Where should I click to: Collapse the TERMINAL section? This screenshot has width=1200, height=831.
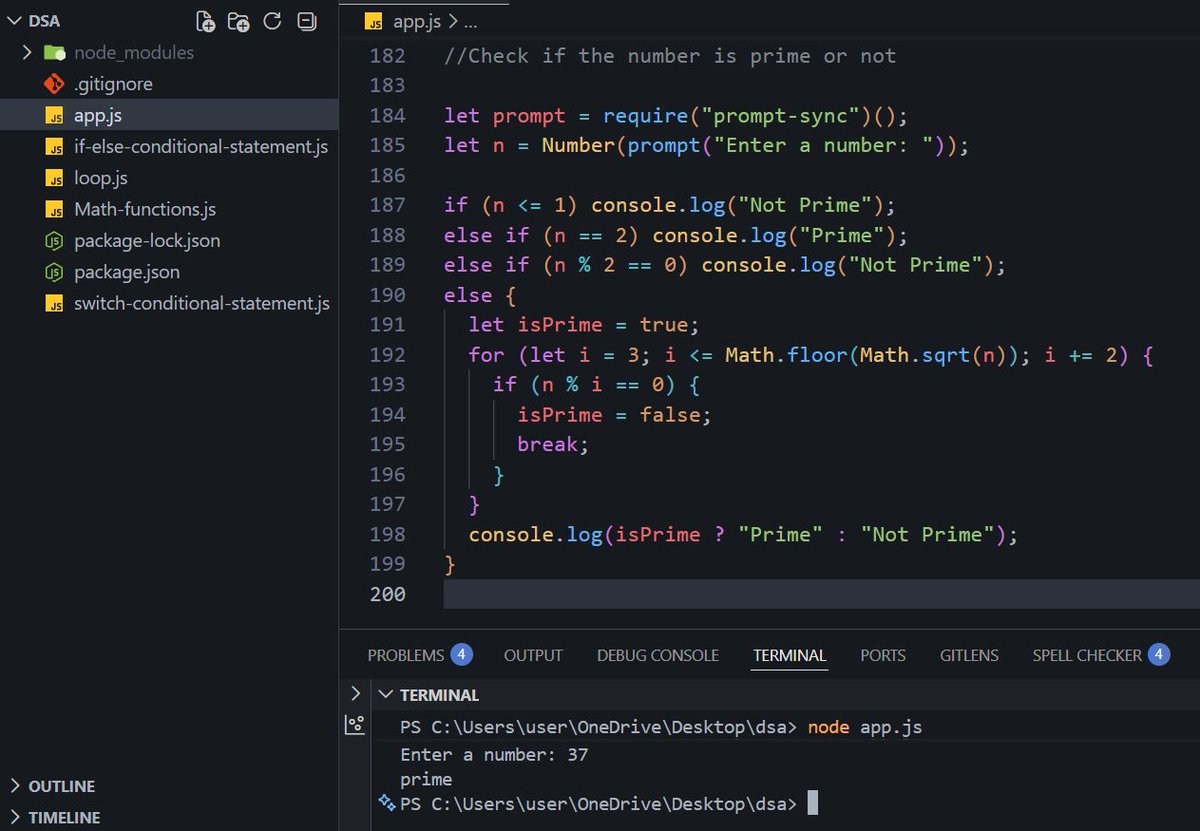(386, 694)
